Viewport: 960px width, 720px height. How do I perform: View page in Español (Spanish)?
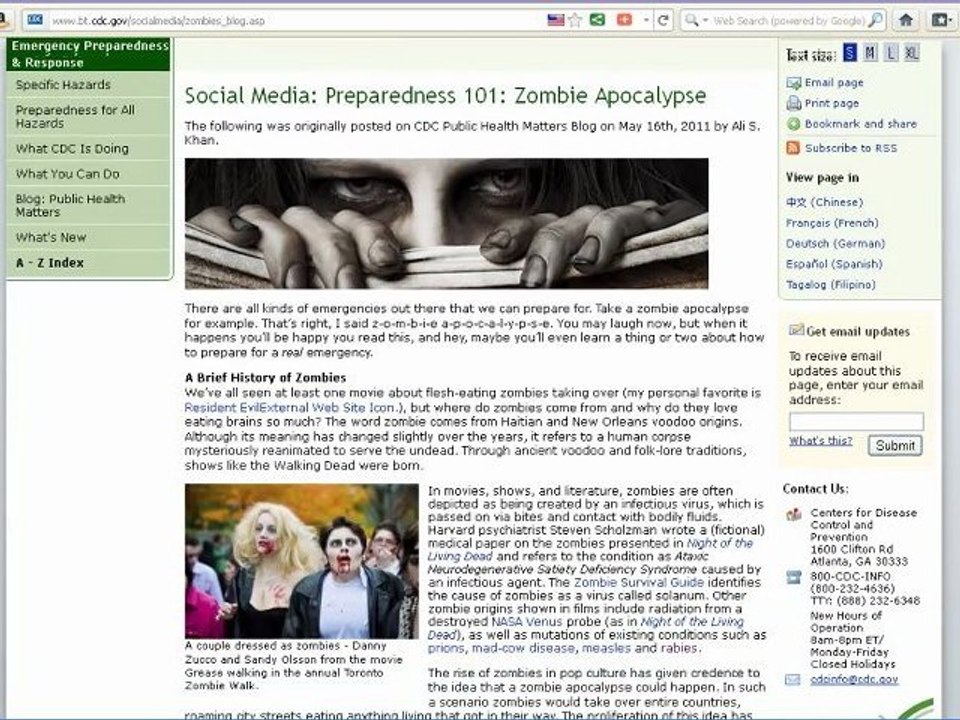834,264
